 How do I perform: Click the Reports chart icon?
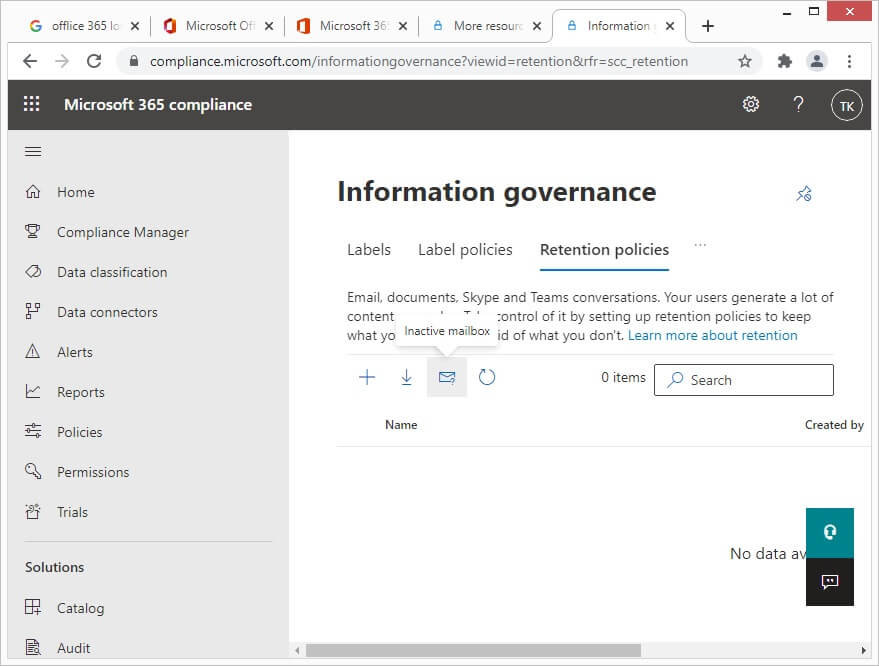(x=33, y=391)
